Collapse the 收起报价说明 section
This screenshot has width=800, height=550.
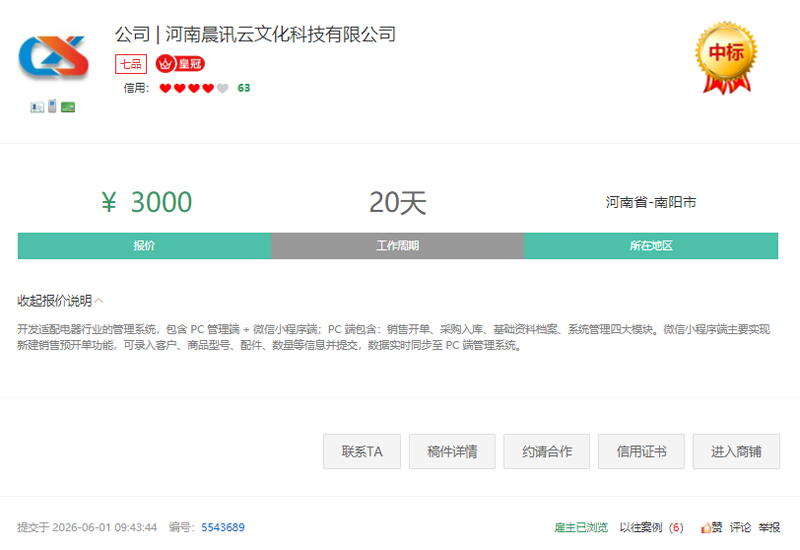click(60, 301)
